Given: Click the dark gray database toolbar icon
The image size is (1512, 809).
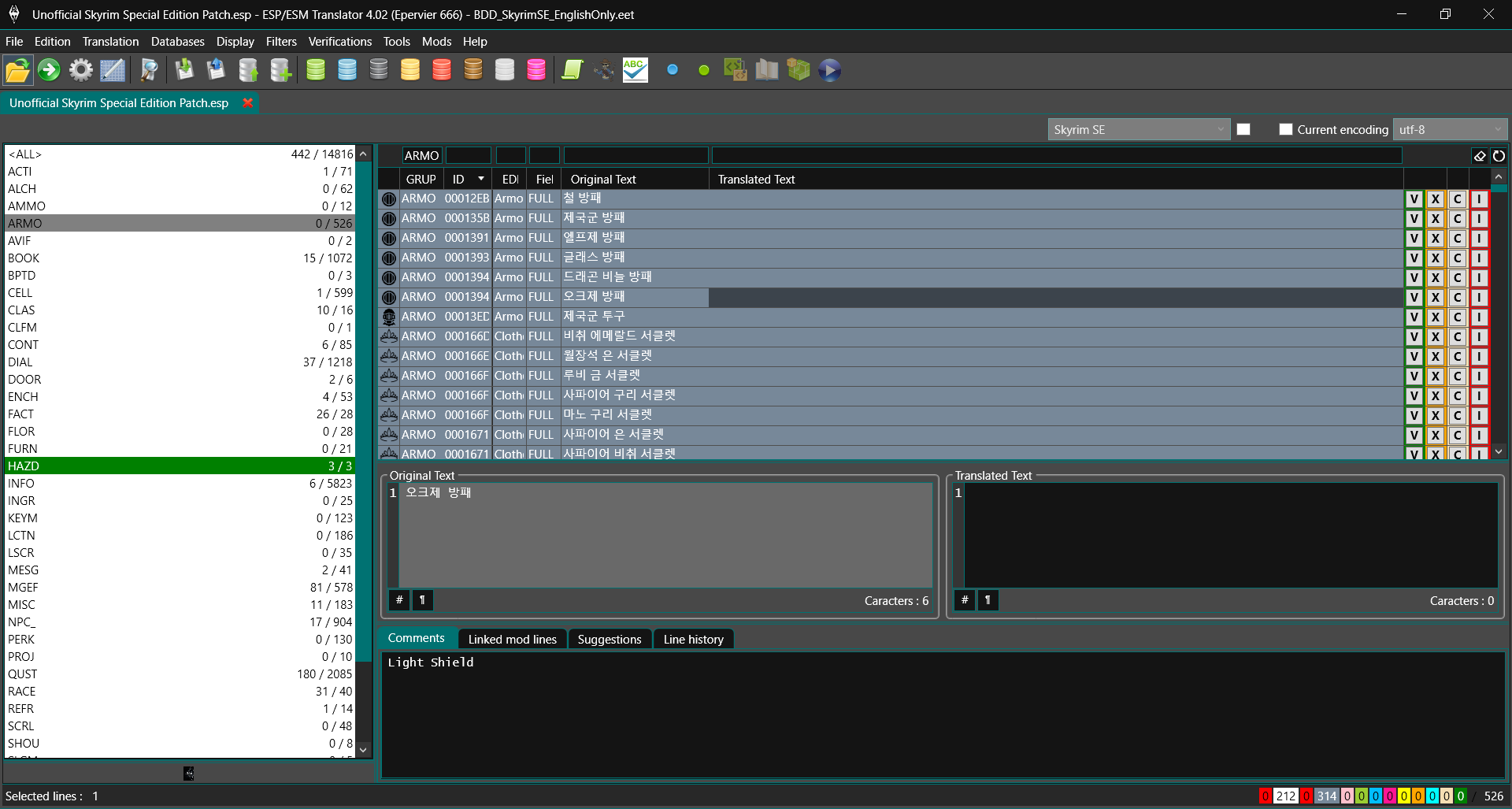Looking at the screenshot, I should click(x=379, y=70).
